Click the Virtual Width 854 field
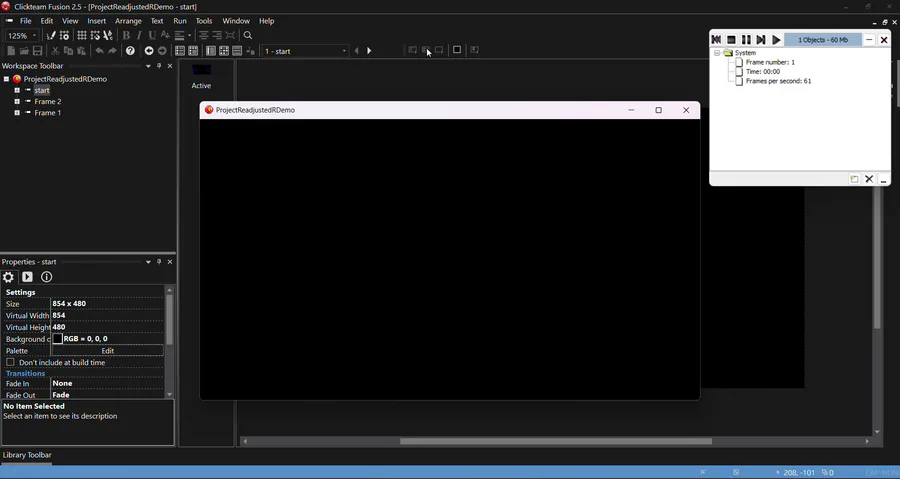This screenshot has width=900, height=479. [107, 315]
